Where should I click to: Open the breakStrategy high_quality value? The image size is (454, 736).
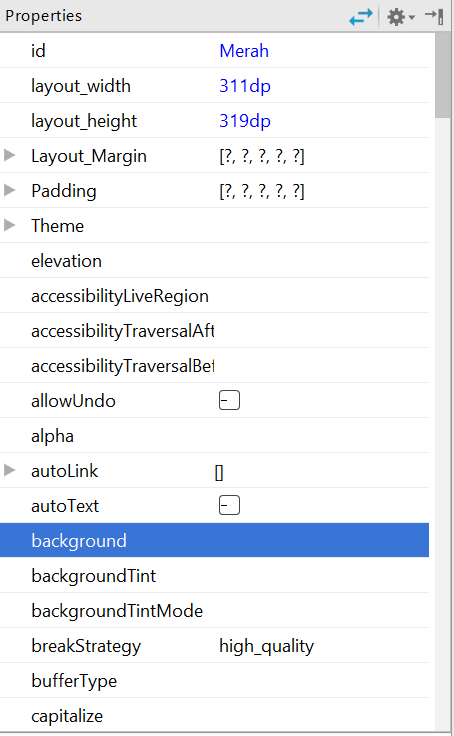pos(267,646)
